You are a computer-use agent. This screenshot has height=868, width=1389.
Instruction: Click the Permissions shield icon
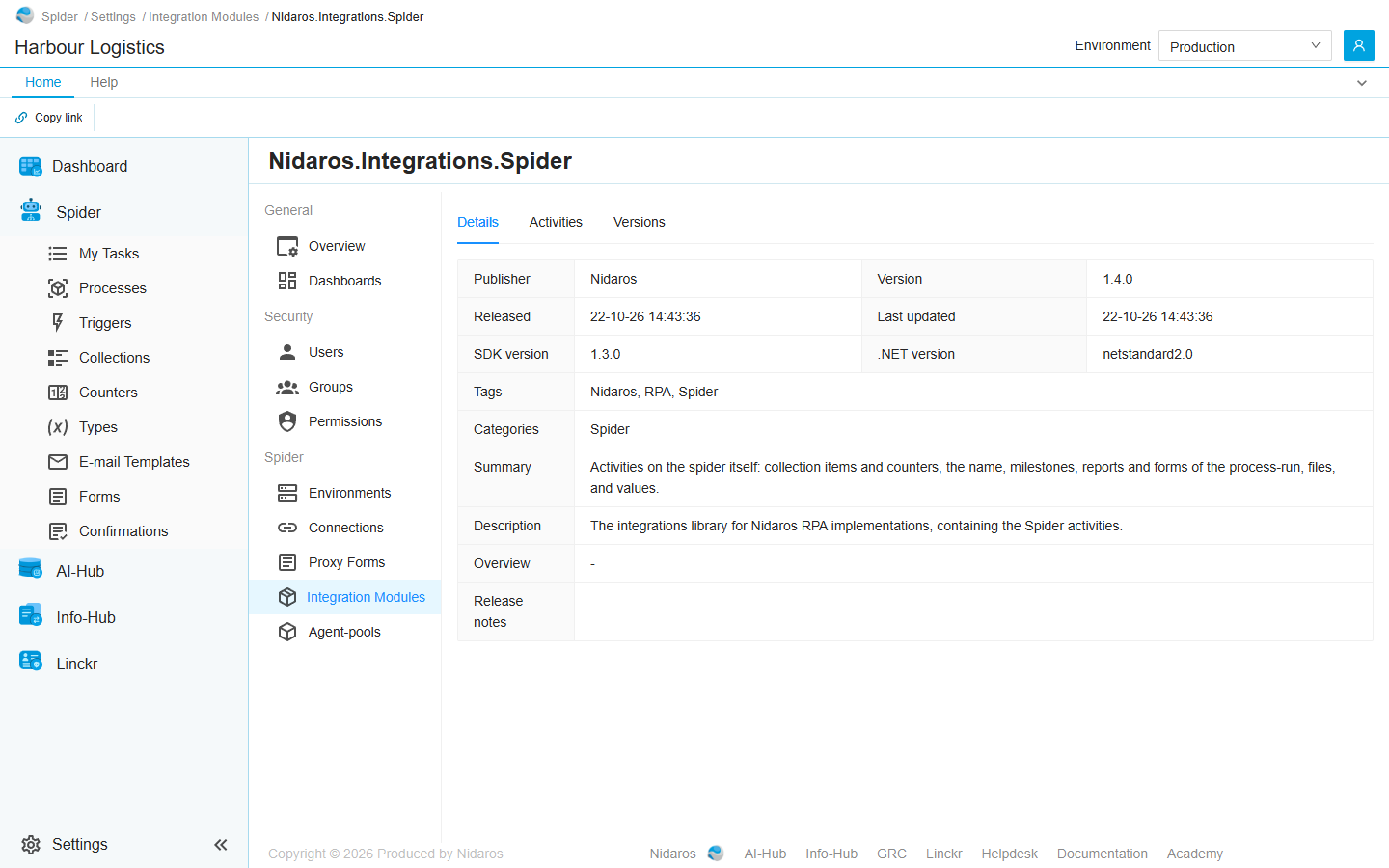[x=287, y=421]
